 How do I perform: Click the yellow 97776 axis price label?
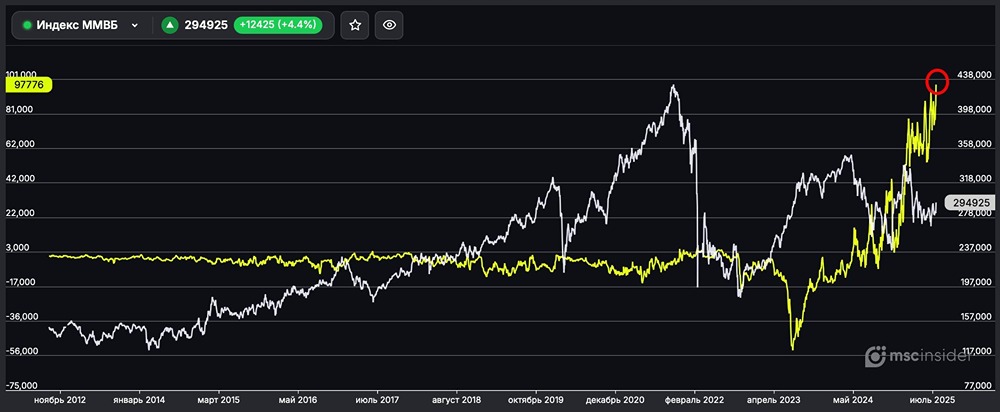click(26, 86)
